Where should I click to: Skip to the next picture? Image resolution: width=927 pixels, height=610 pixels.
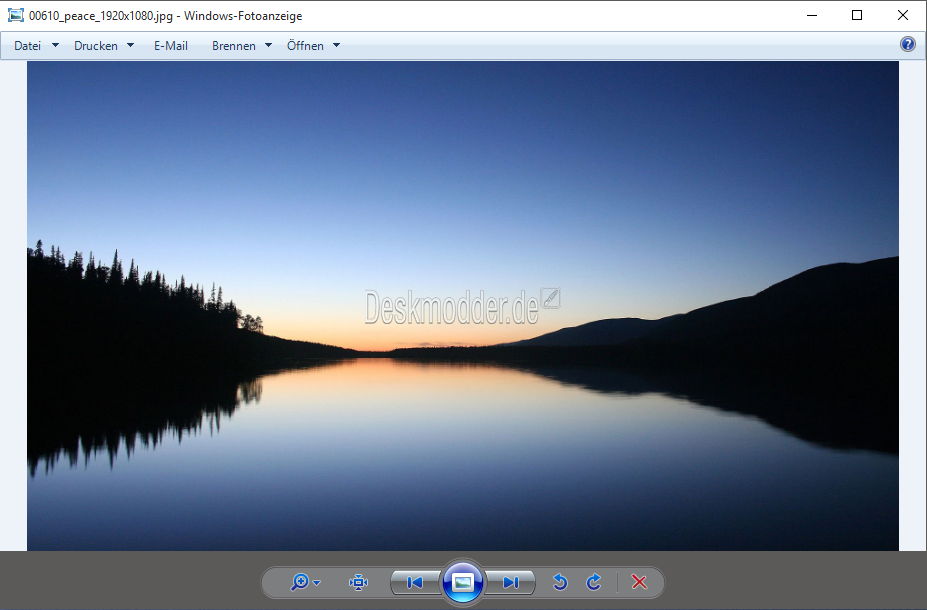pos(510,583)
